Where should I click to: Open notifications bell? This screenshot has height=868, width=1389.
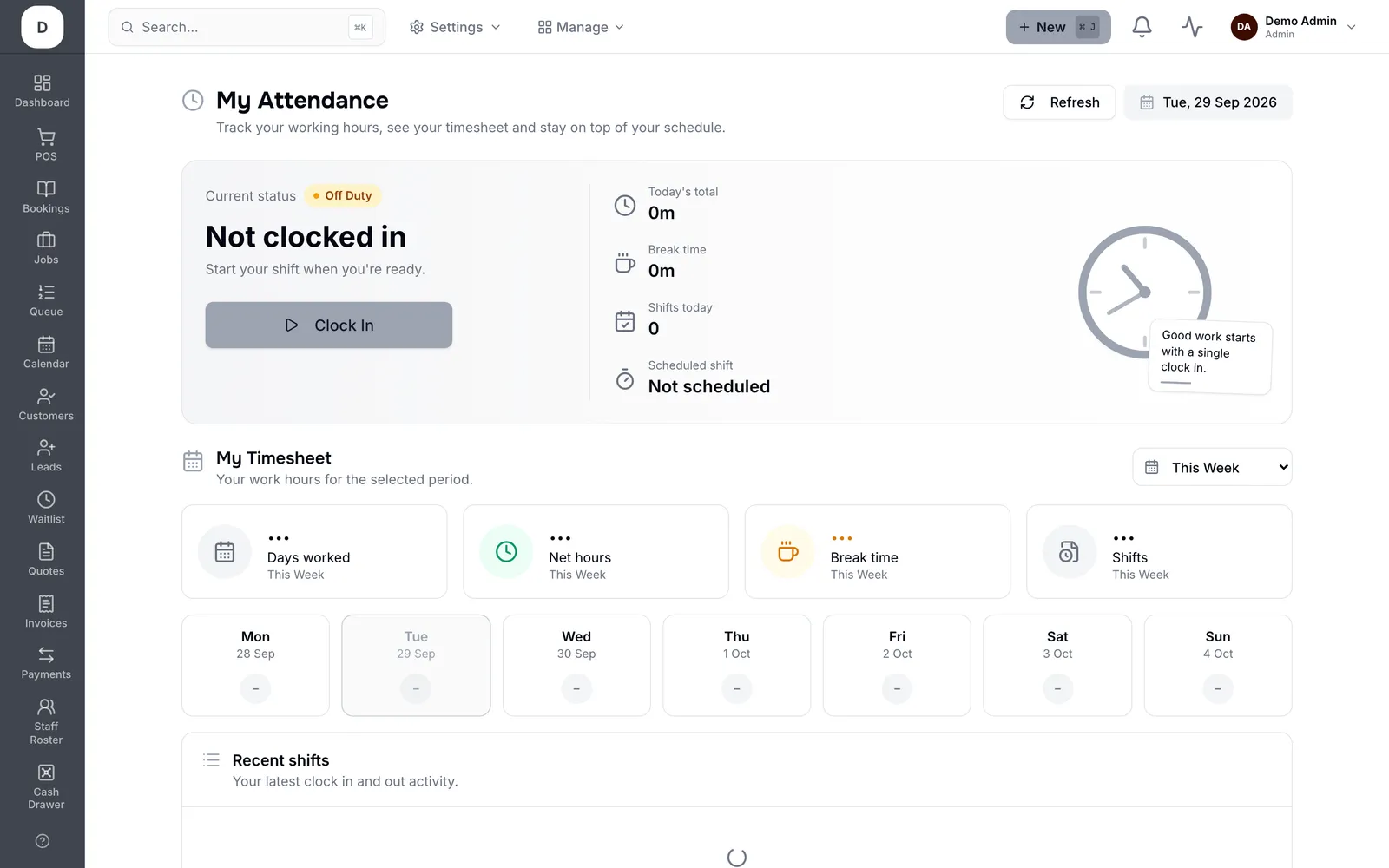1142,27
